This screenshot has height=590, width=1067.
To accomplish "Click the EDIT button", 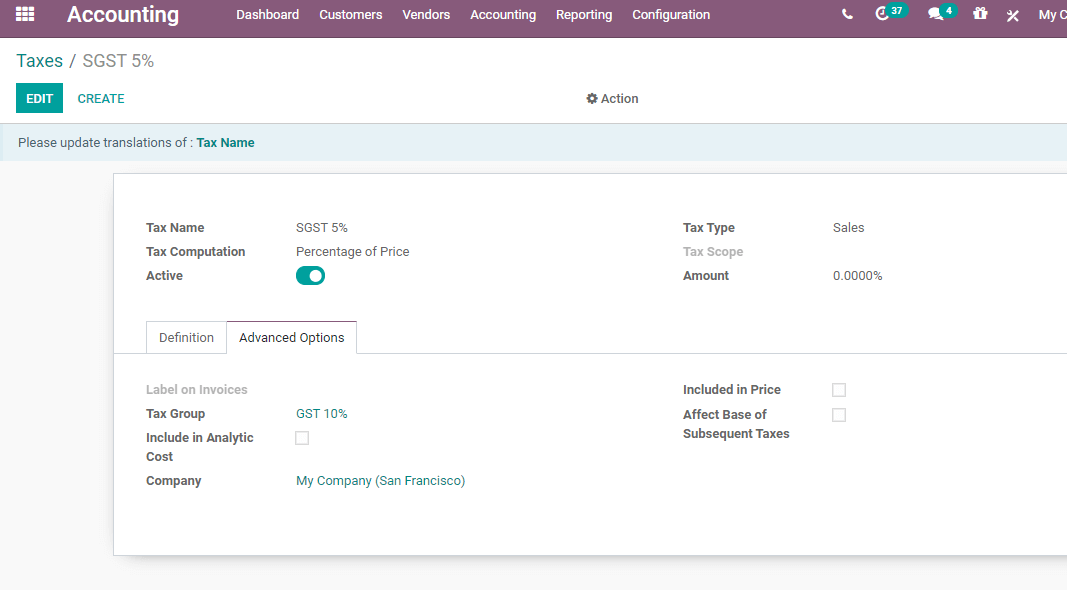I will [39, 98].
